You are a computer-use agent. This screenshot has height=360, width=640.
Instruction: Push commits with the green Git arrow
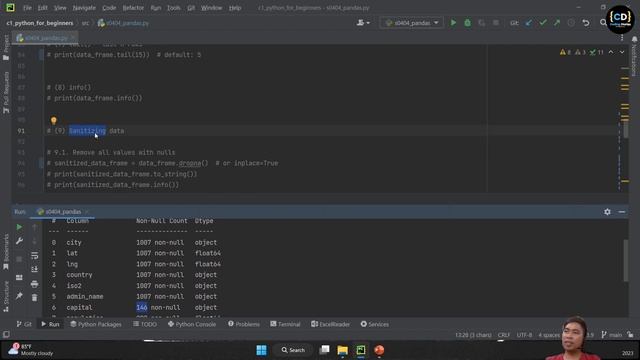tap(557, 23)
